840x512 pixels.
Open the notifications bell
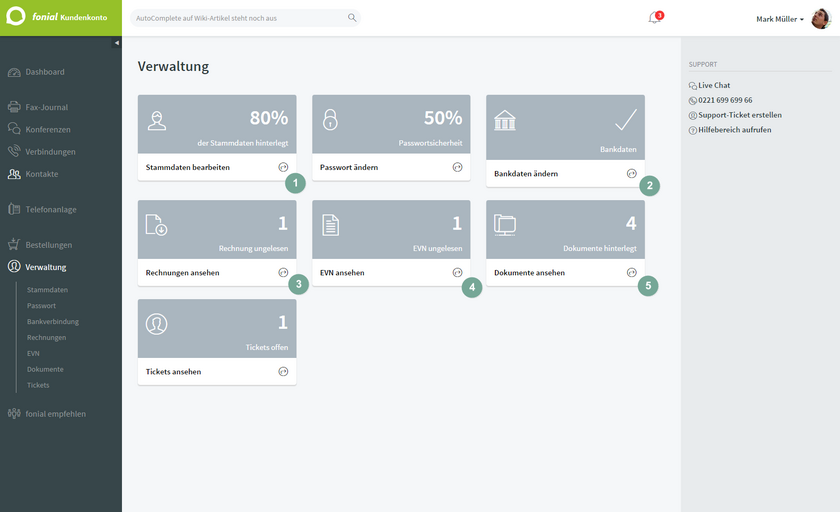pos(655,18)
